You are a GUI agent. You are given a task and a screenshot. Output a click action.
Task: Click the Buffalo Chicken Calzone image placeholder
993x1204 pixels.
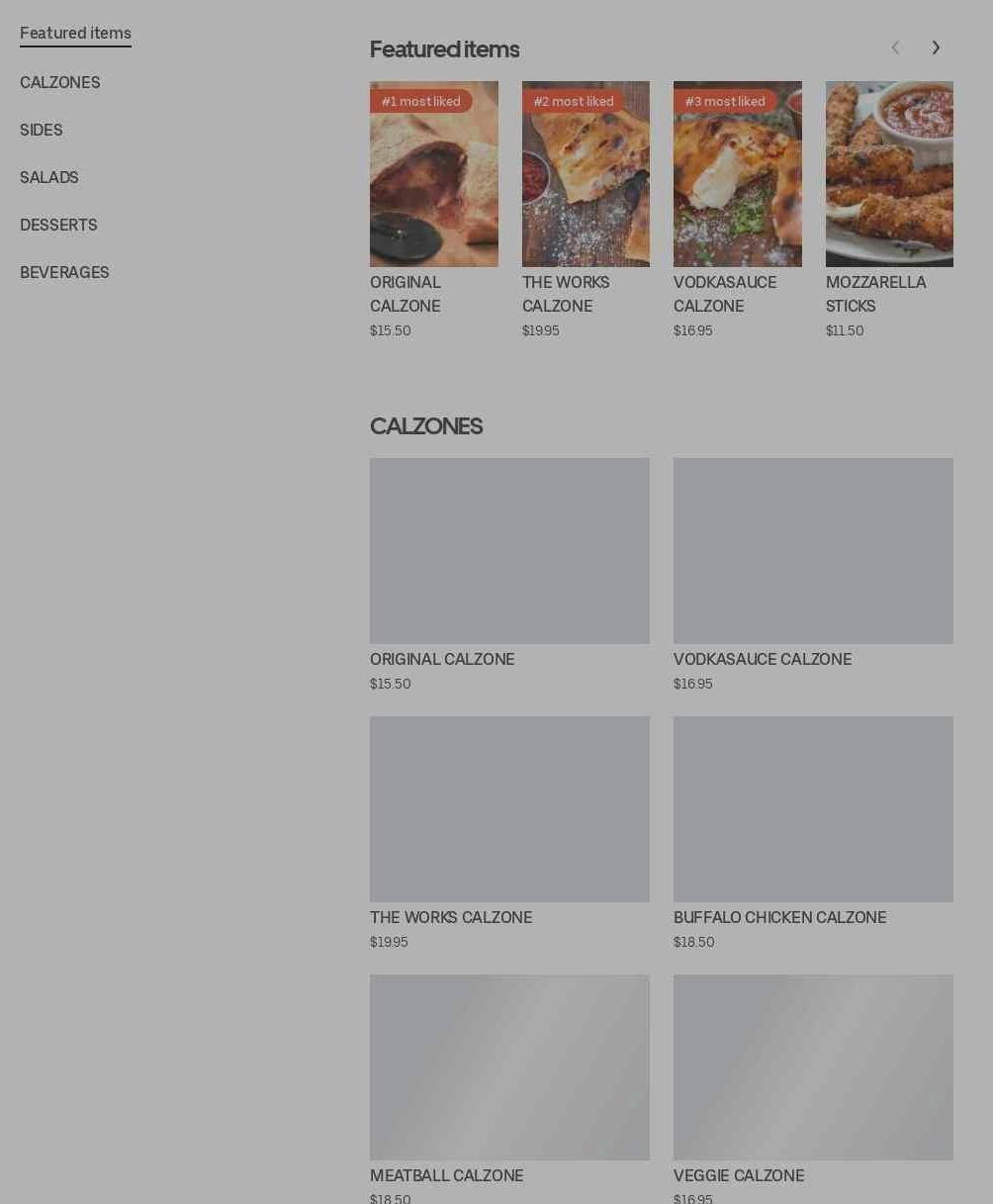[x=813, y=809]
